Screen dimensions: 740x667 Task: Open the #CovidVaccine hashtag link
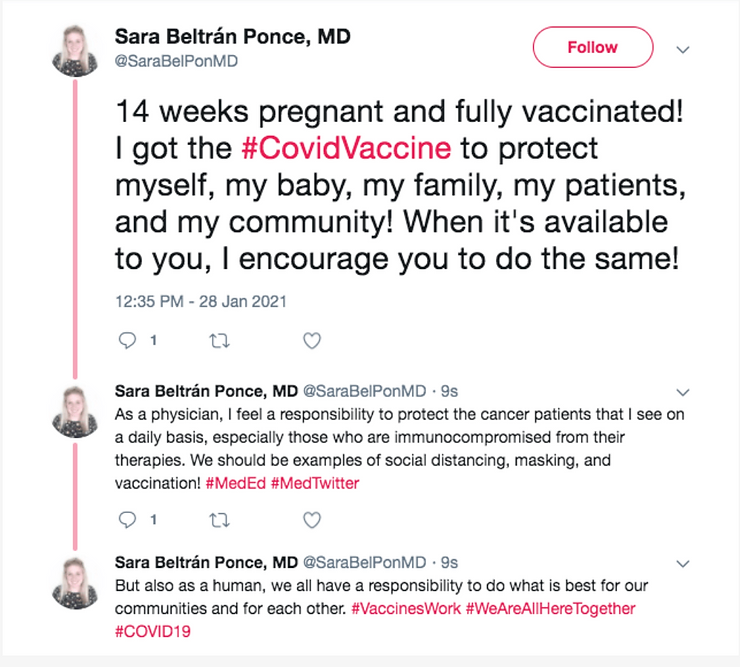coord(347,150)
